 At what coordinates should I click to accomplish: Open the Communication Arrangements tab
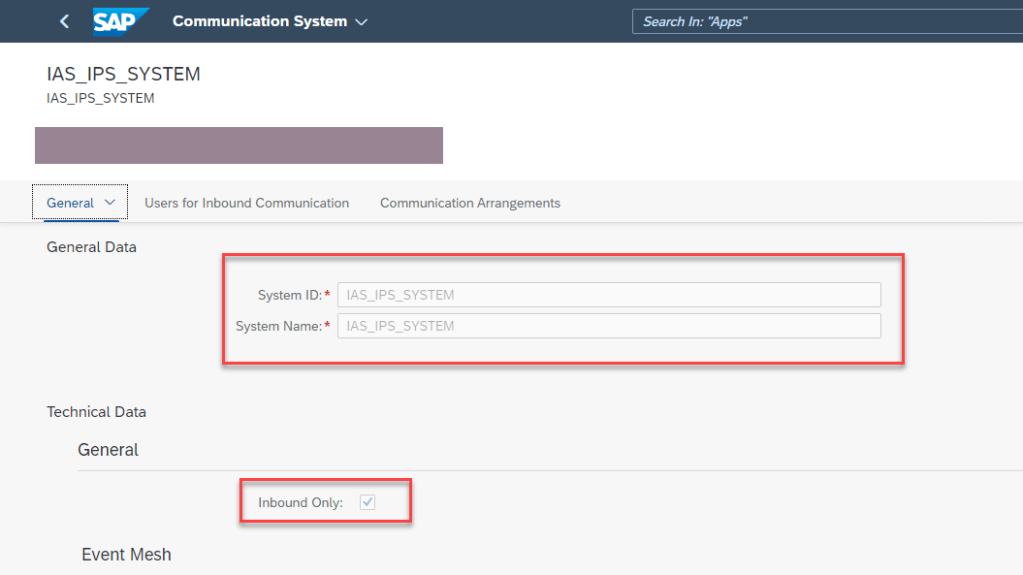click(x=470, y=203)
